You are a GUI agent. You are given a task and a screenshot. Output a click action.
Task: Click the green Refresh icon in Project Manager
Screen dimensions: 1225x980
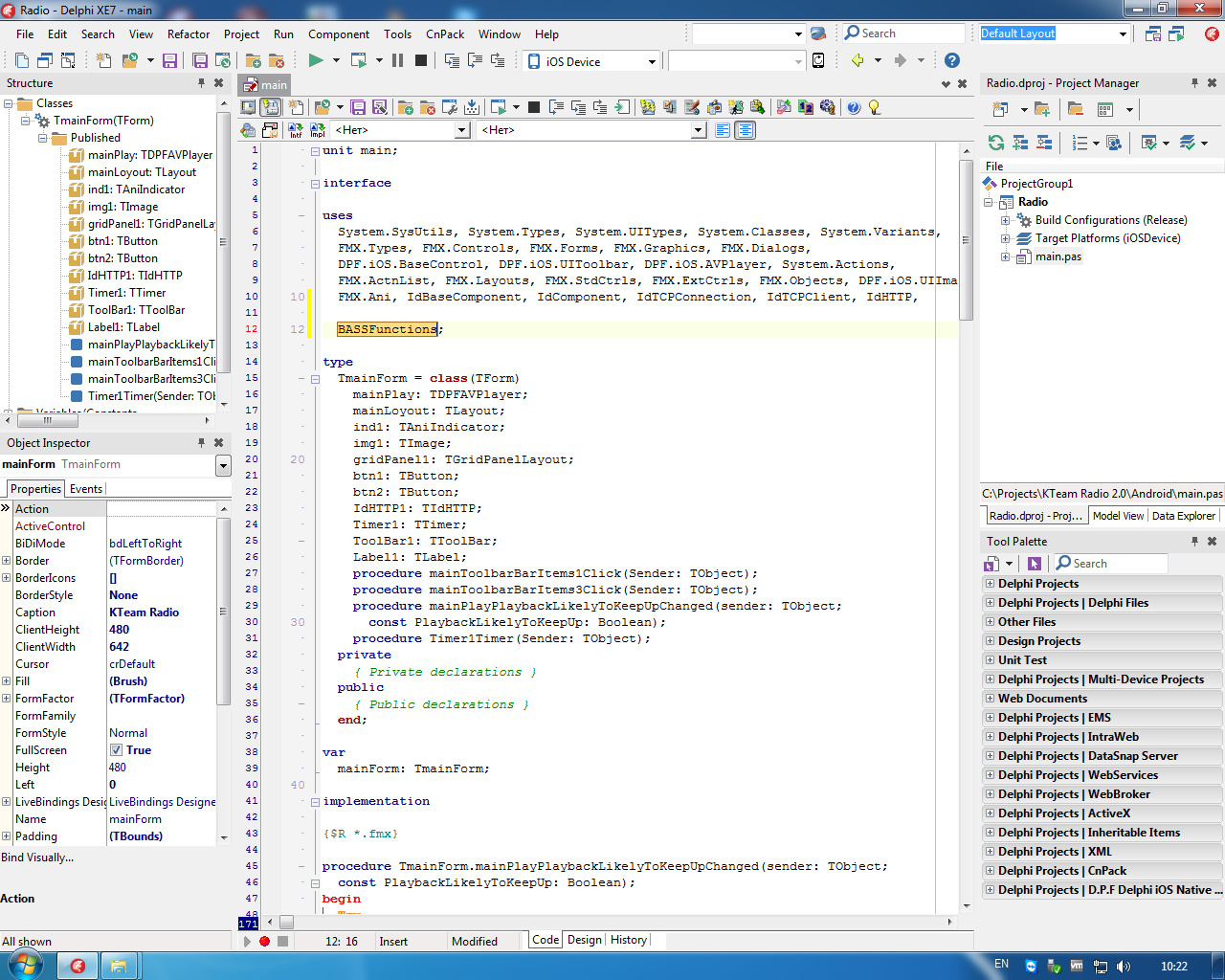tap(996, 143)
